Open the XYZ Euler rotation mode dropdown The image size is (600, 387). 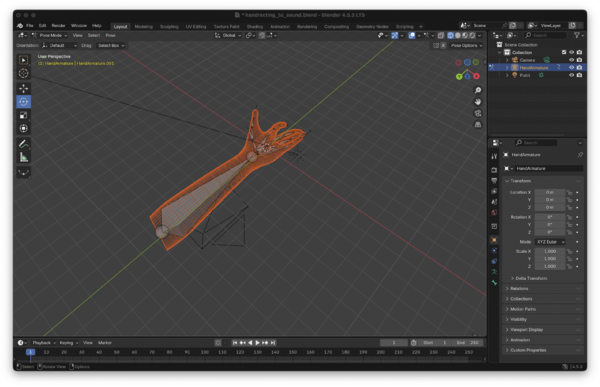(x=550, y=242)
